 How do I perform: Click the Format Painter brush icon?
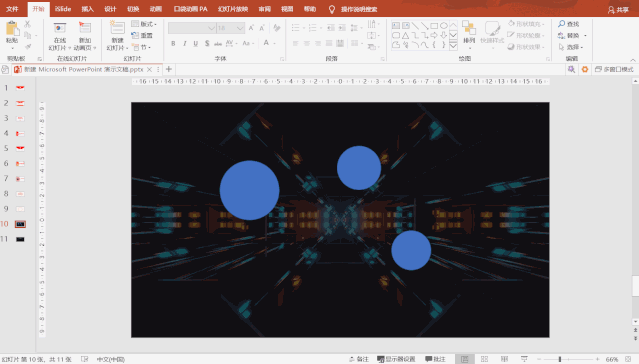[x=28, y=47]
